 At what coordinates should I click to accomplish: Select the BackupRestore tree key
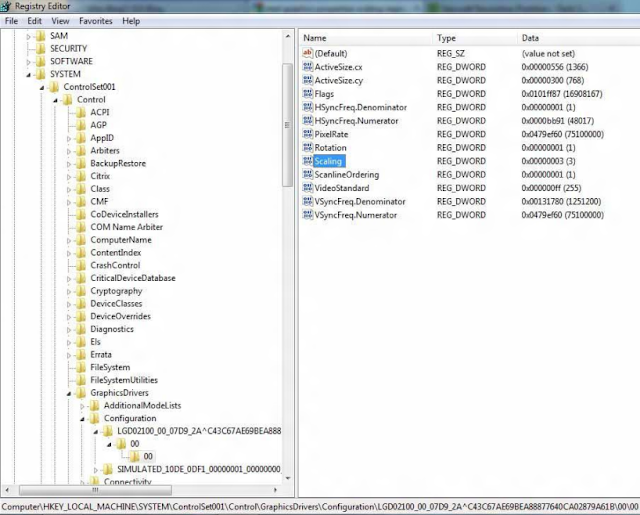118,163
